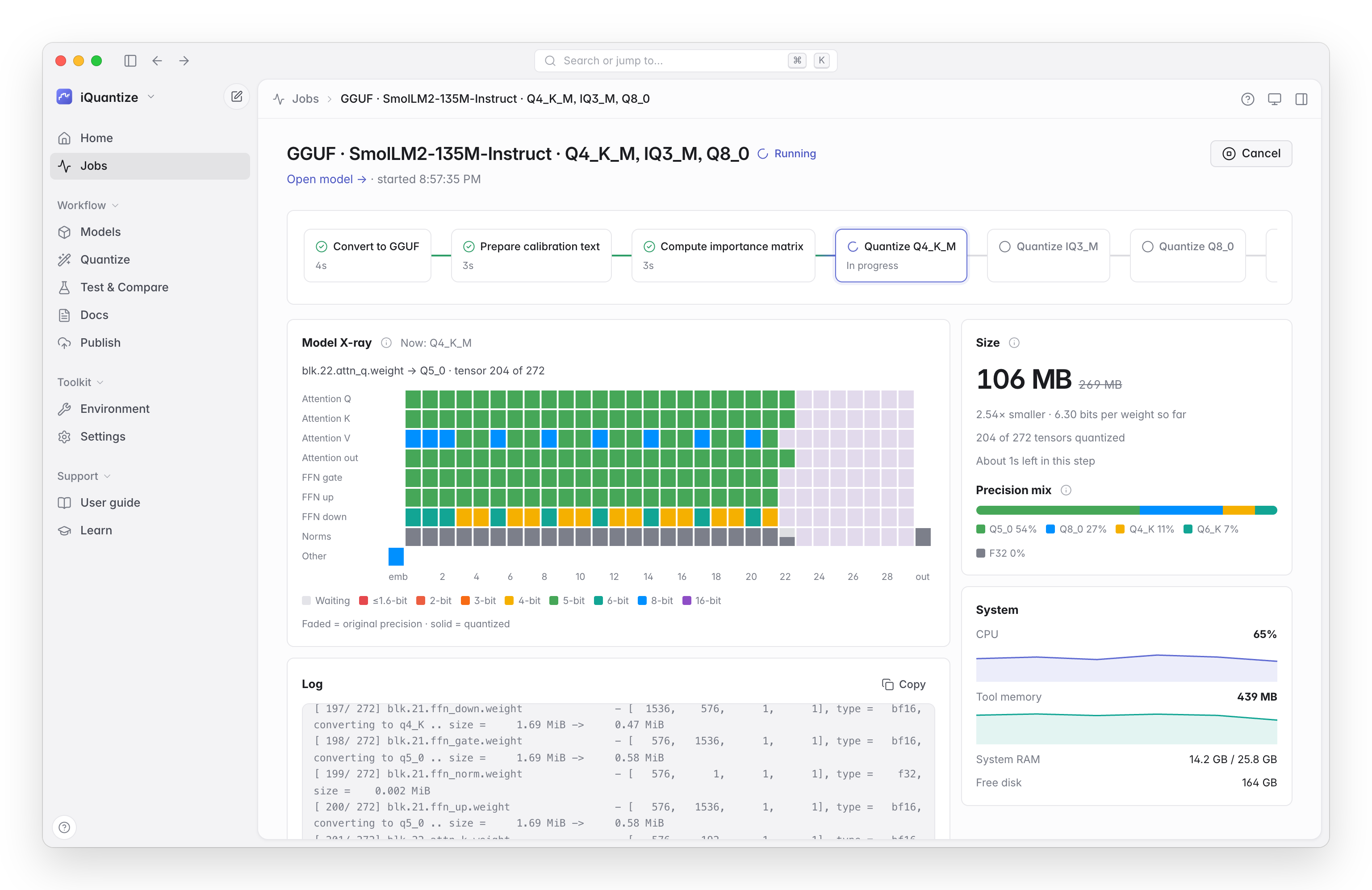Open Learn in the Support section

tap(150, 530)
